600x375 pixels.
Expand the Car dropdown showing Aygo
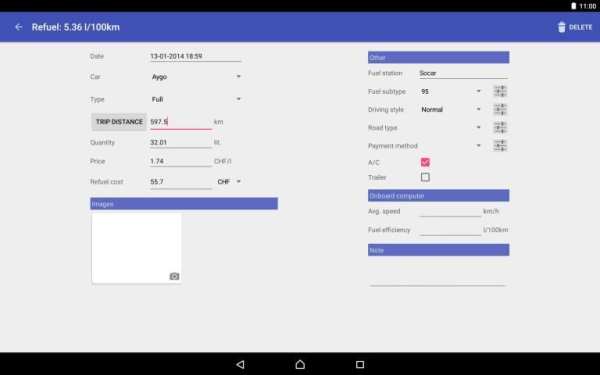pos(196,77)
